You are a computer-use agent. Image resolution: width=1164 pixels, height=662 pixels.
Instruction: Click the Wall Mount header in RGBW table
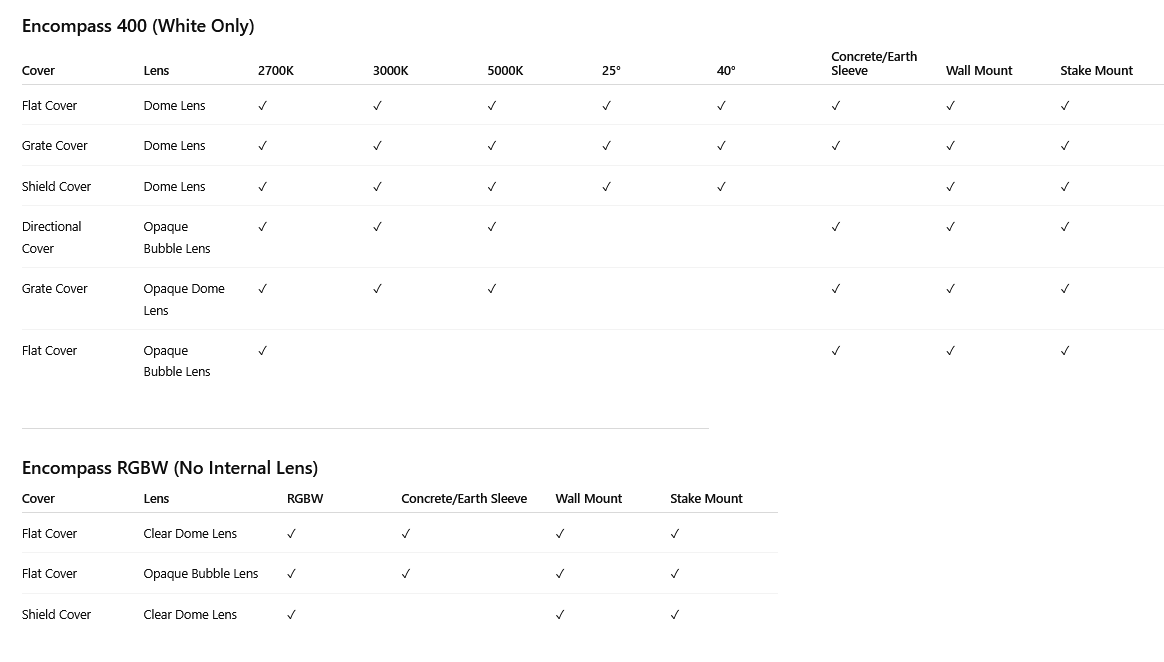[x=589, y=499]
